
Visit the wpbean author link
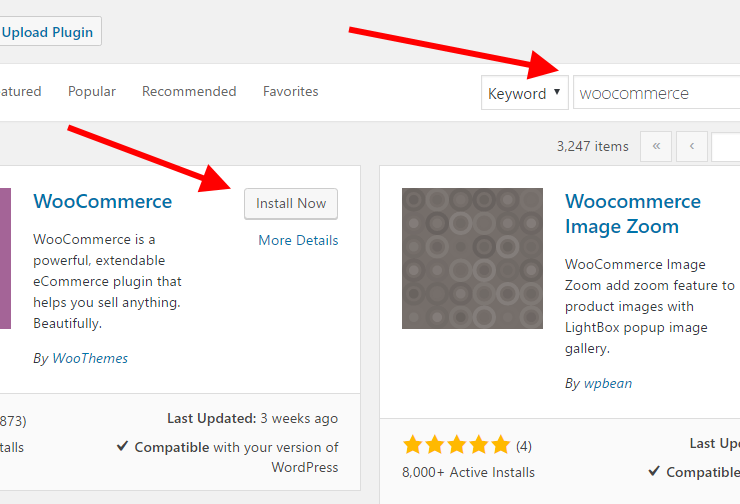pyautogui.click(x=608, y=383)
